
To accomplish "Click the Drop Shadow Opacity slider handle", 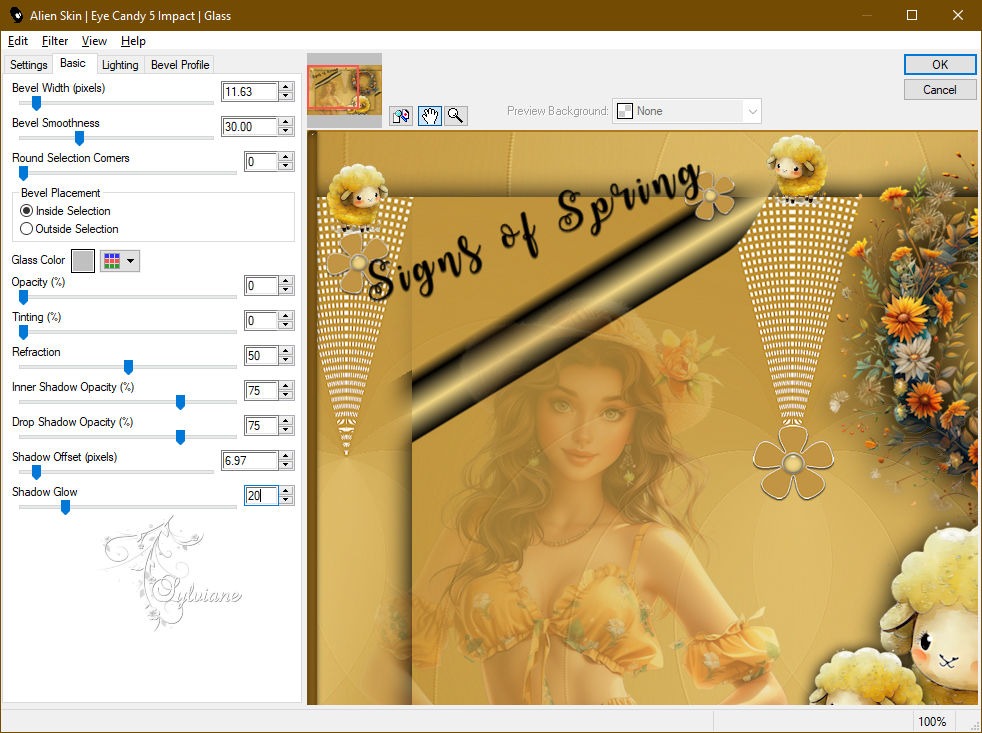I will click(x=180, y=437).
